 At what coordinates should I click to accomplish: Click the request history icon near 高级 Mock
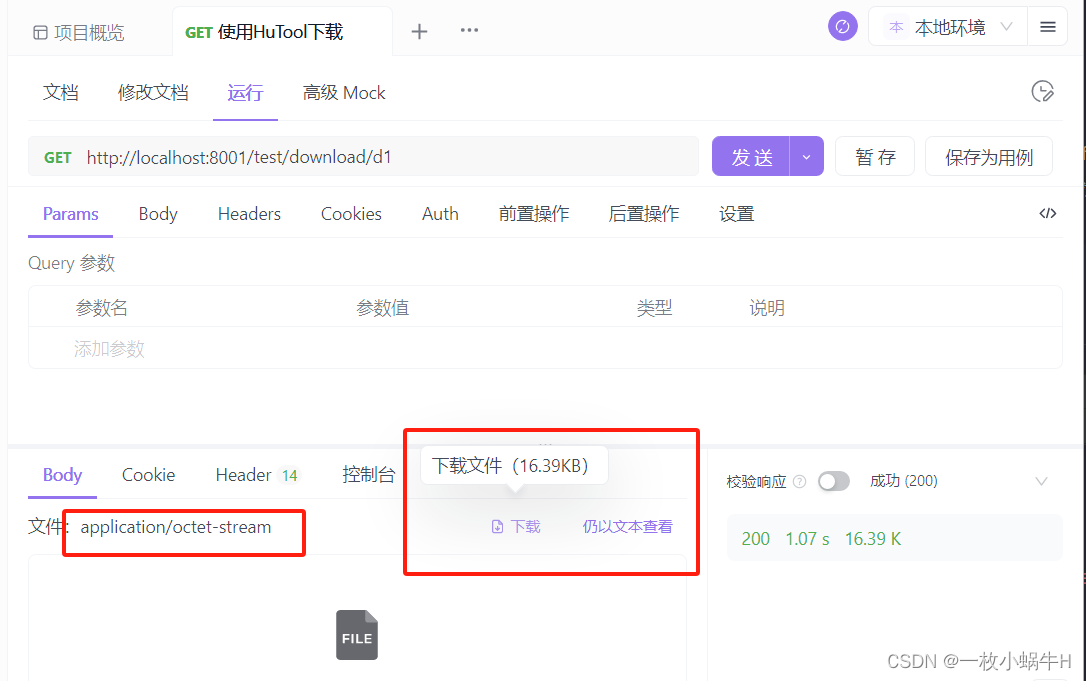[1042, 91]
